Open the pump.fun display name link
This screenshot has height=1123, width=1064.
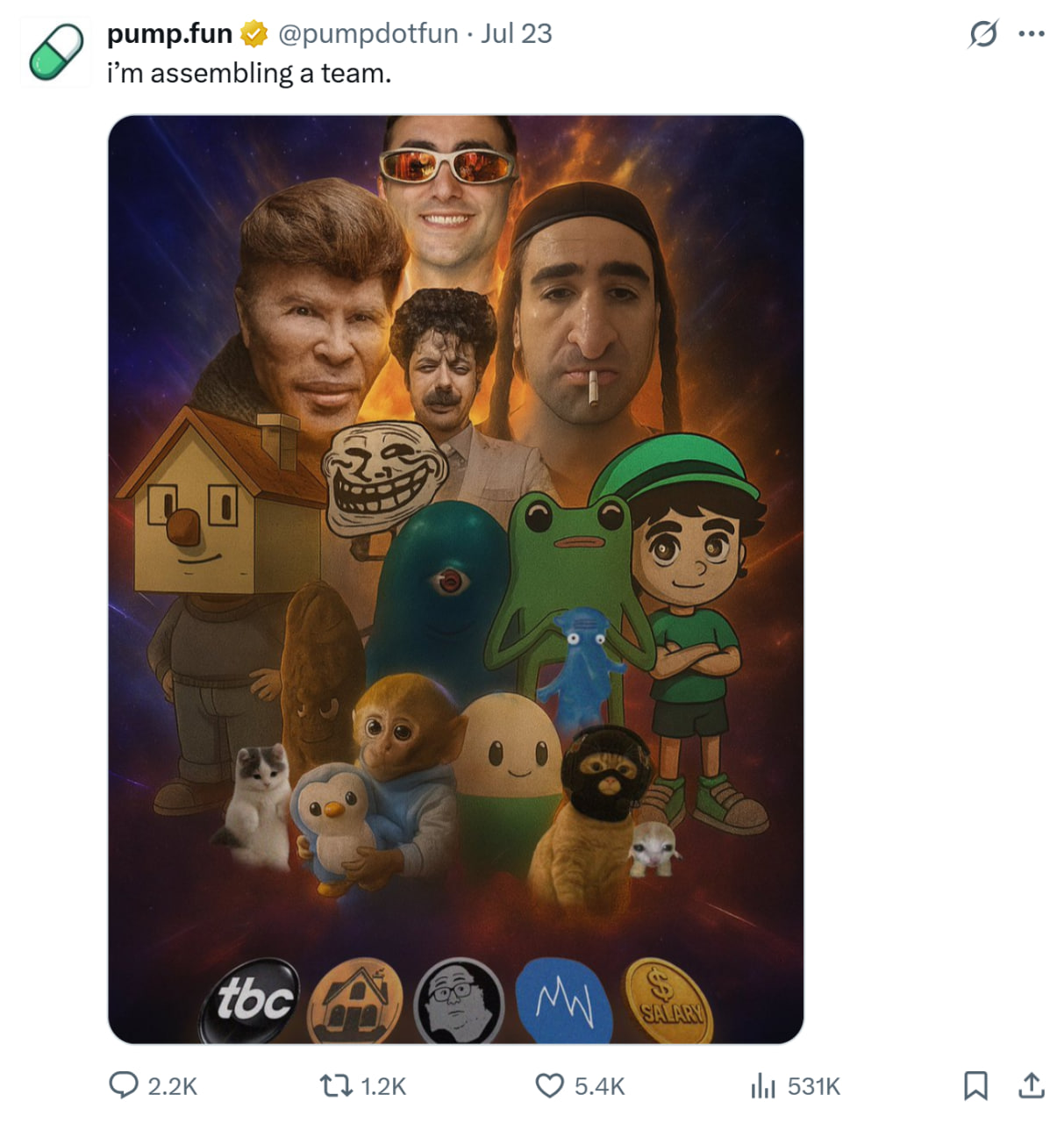pyautogui.click(x=169, y=34)
